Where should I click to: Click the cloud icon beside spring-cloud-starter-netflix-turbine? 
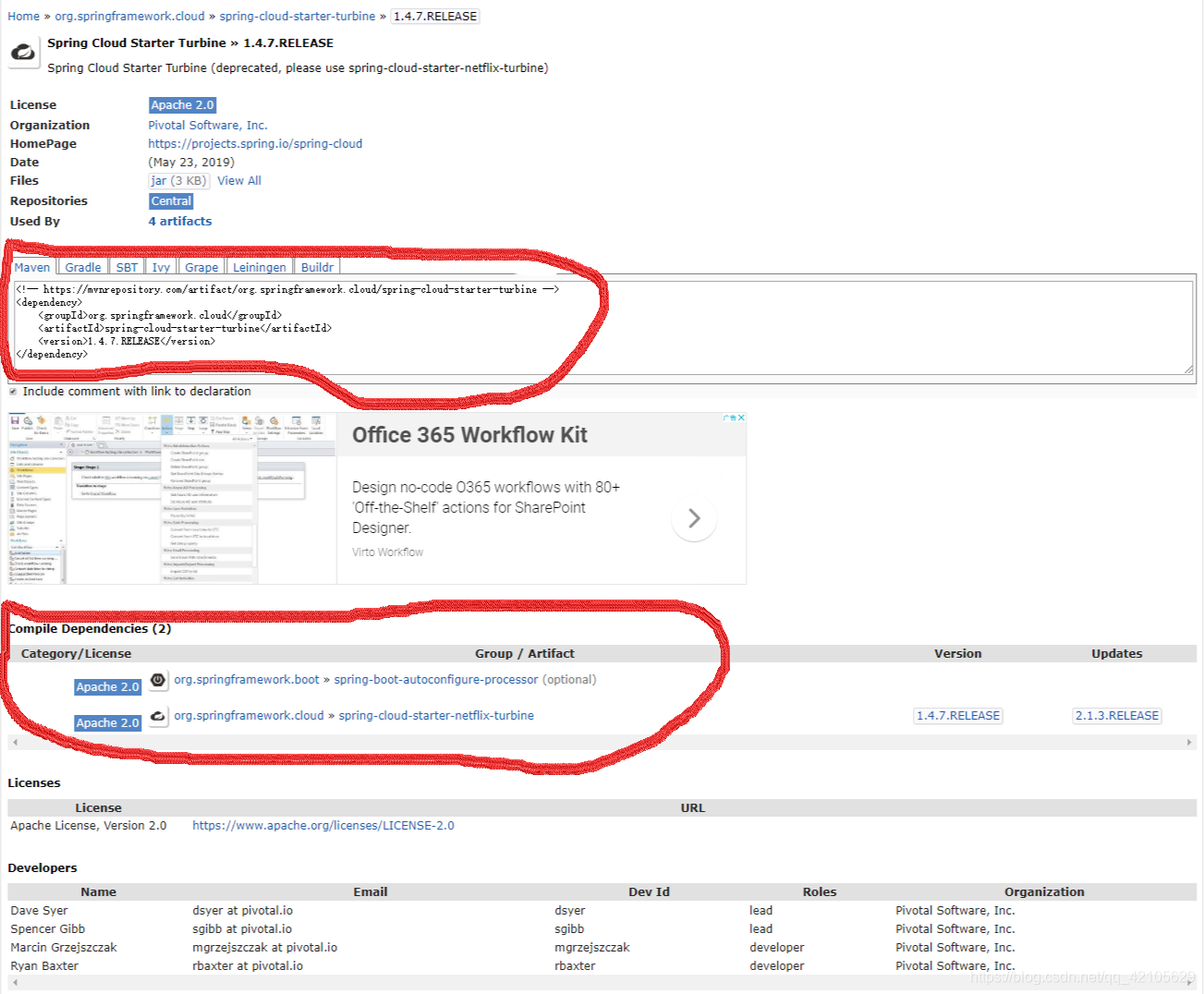coord(158,716)
